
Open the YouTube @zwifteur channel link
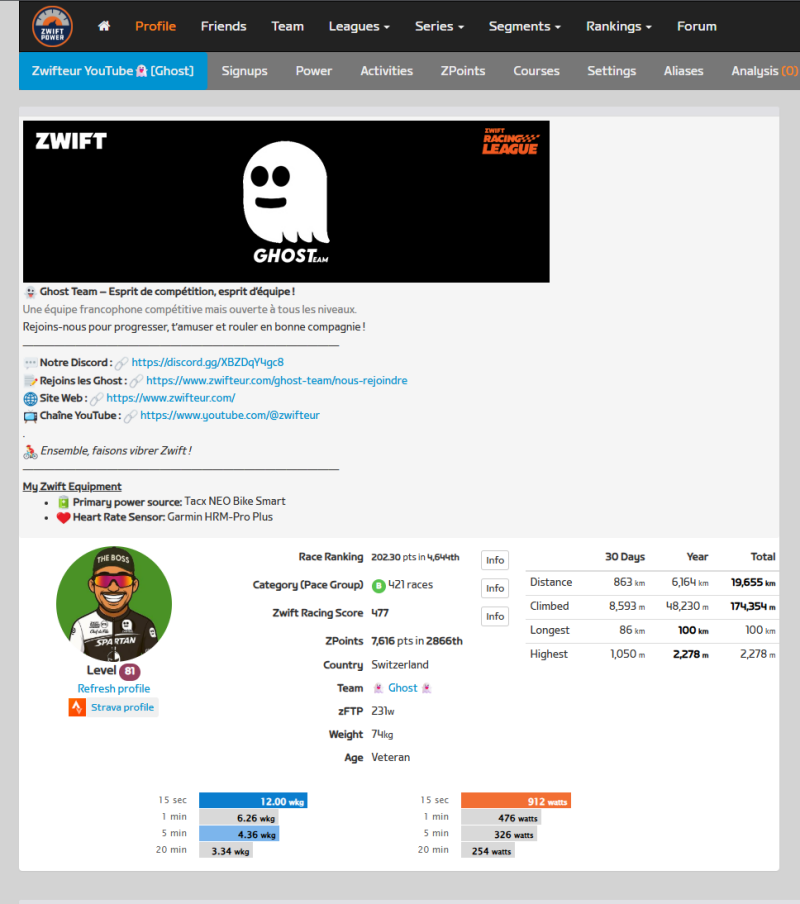(230, 416)
